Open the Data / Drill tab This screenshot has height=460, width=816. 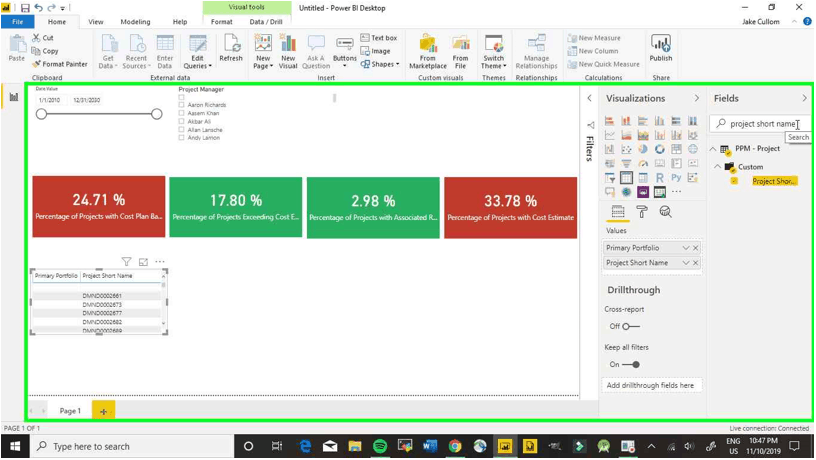pos(266,22)
